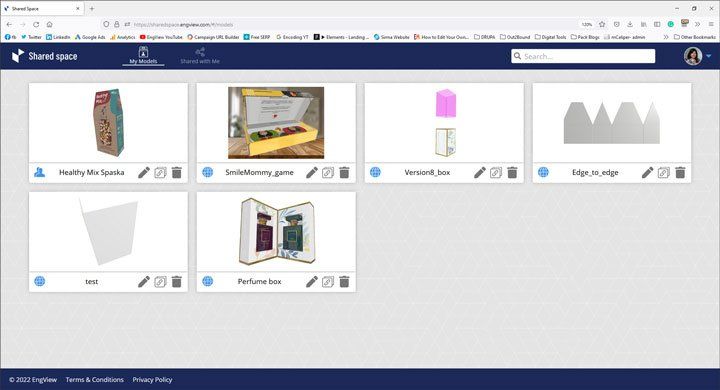
Task: Open browser hamburger menu
Action: (711, 24)
